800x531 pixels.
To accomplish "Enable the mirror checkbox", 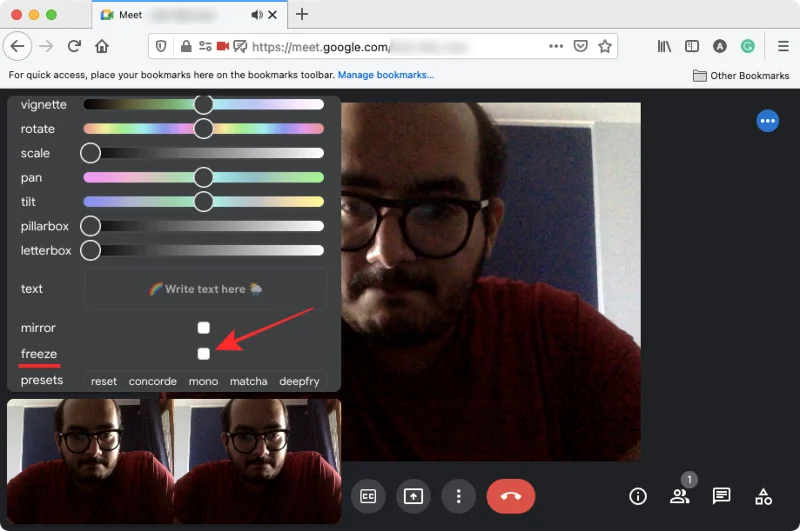I will pos(204,328).
